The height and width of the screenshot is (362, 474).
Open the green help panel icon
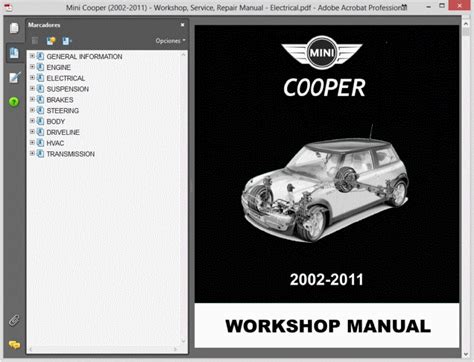pyautogui.click(x=14, y=102)
